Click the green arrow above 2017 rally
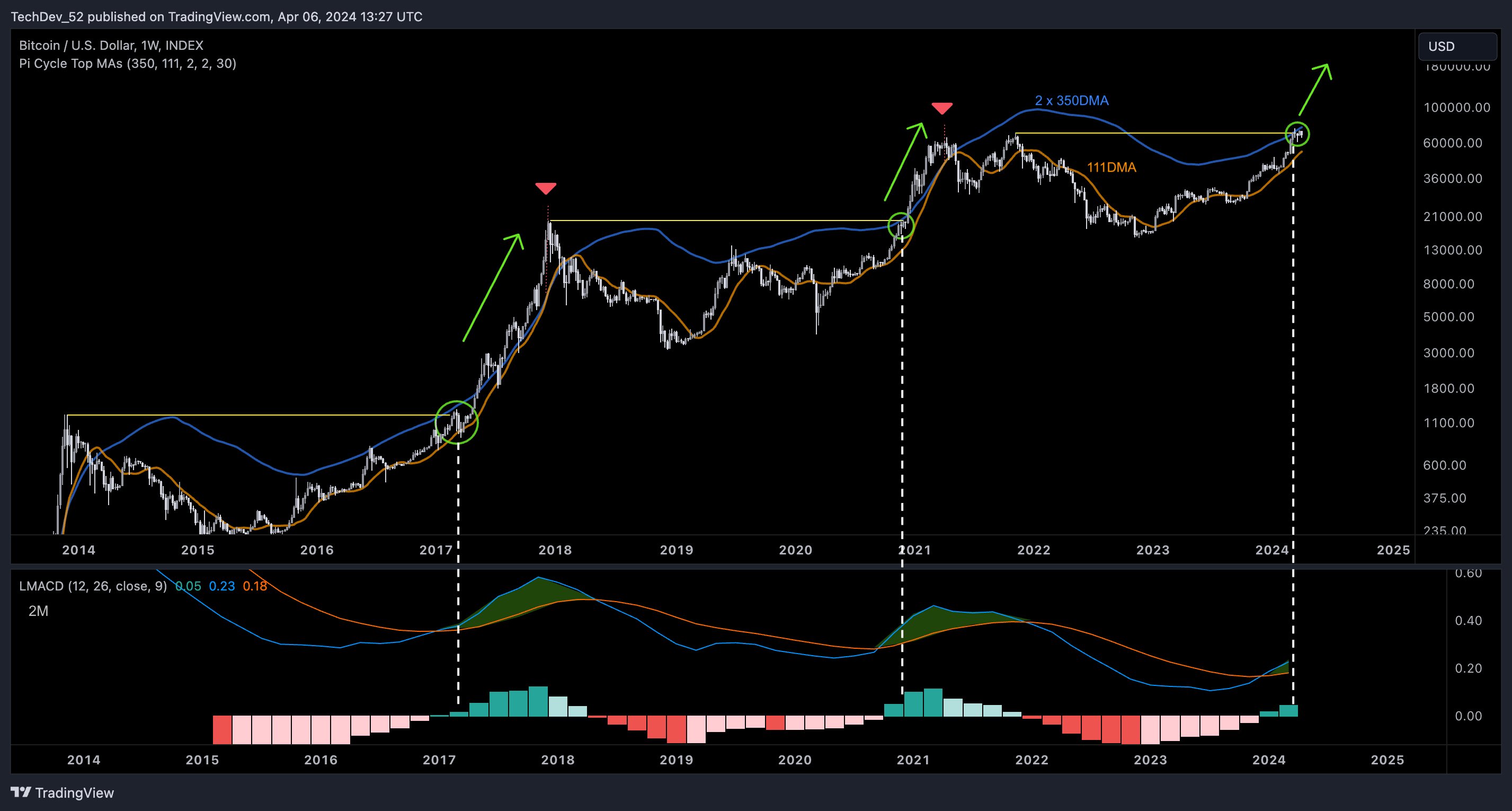The image size is (1512, 811). (492, 287)
